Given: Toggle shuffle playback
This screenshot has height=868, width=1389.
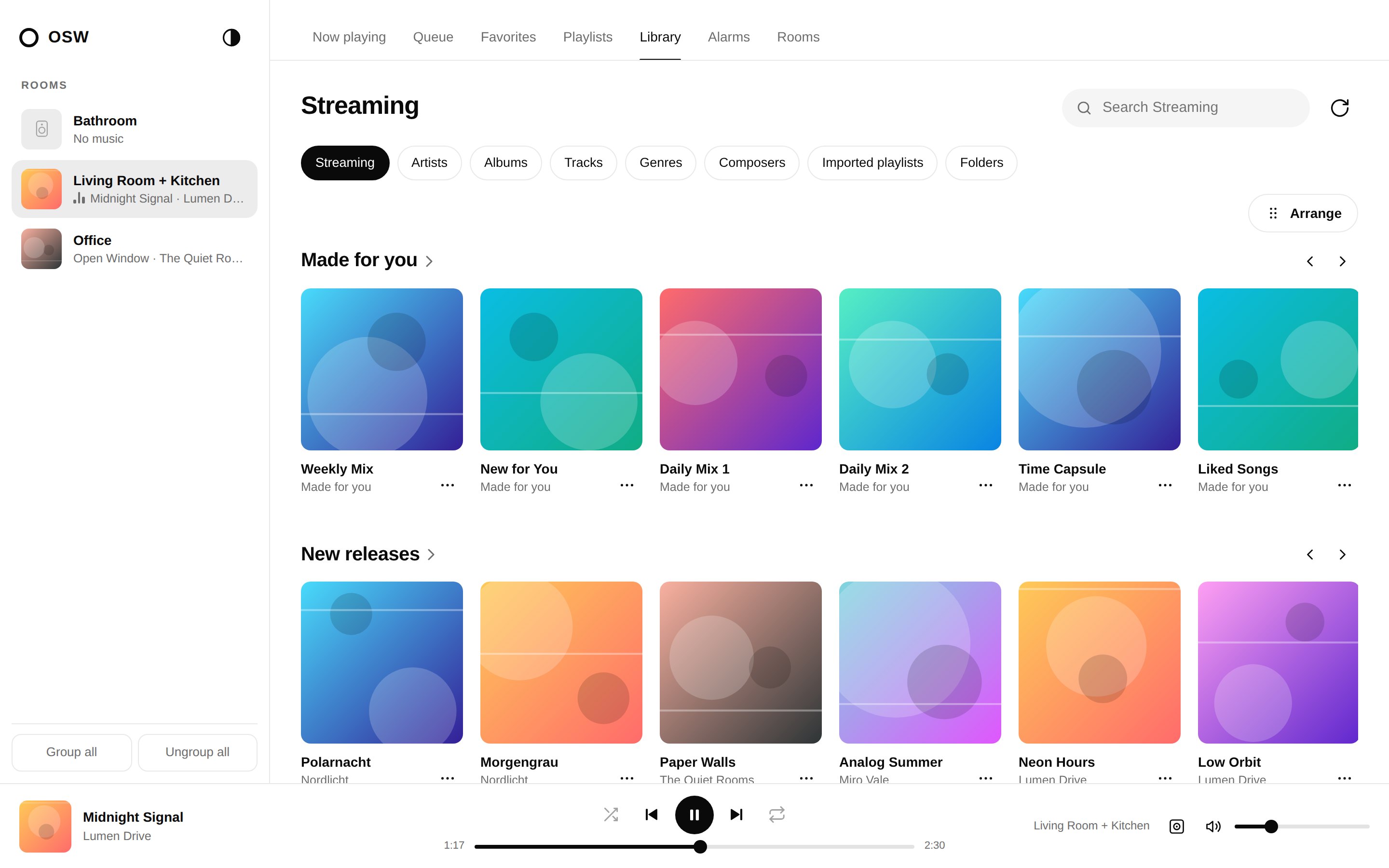Looking at the screenshot, I should coord(611,814).
